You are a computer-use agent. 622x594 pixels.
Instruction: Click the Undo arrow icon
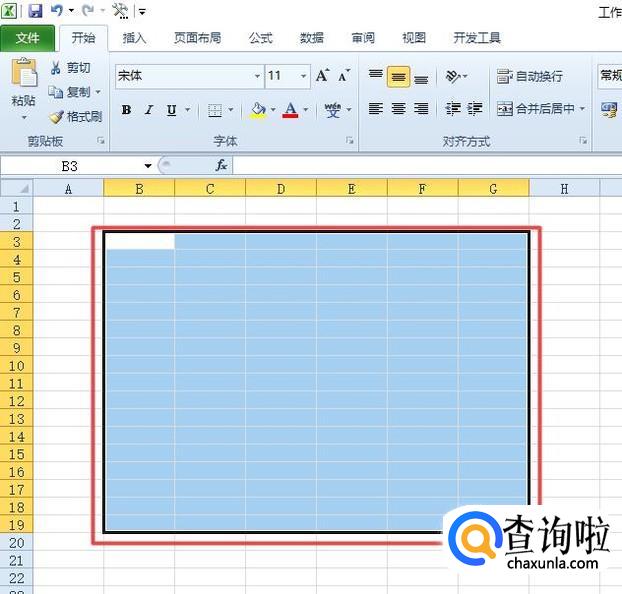point(57,10)
